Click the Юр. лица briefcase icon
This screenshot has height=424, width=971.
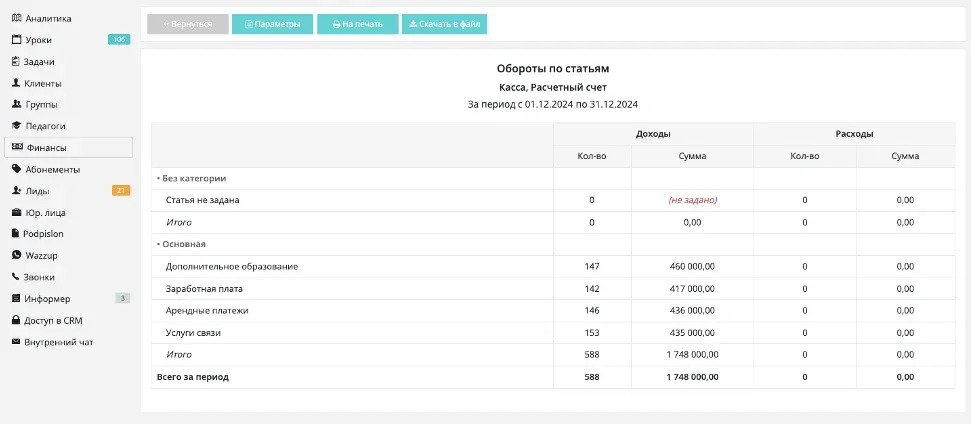[x=17, y=212]
